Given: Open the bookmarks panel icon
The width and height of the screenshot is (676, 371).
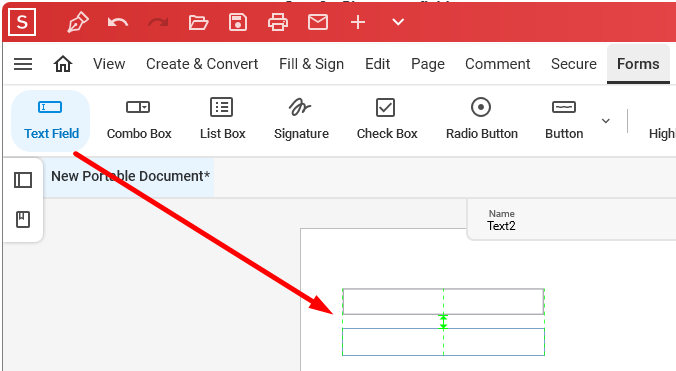Looking at the screenshot, I should point(23,220).
